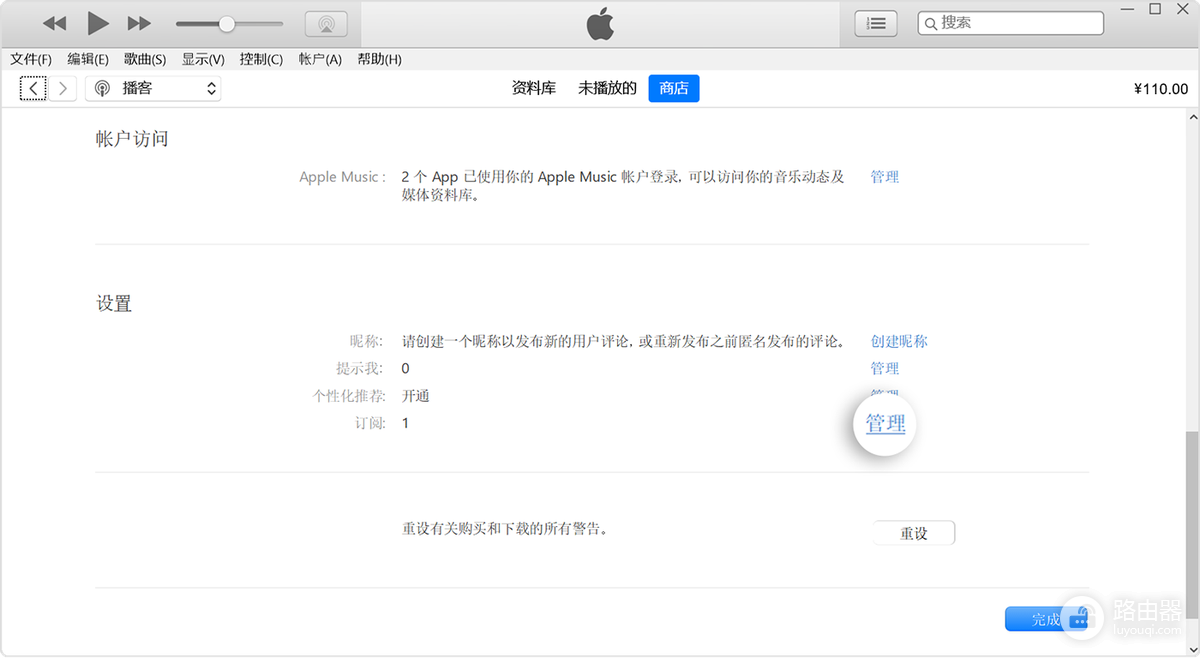Go forward with the right arrow button
The height and width of the screenshot is (658, 1200).
(63, 88)
